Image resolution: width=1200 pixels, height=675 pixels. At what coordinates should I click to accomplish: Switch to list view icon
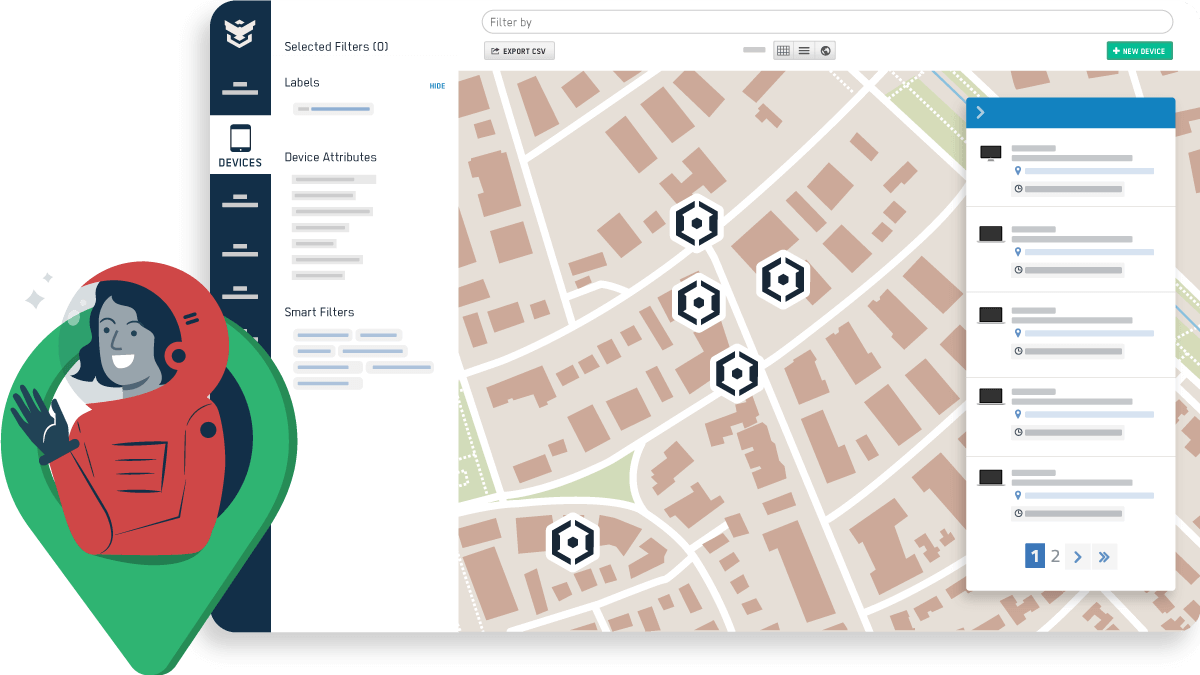(804, 50)
